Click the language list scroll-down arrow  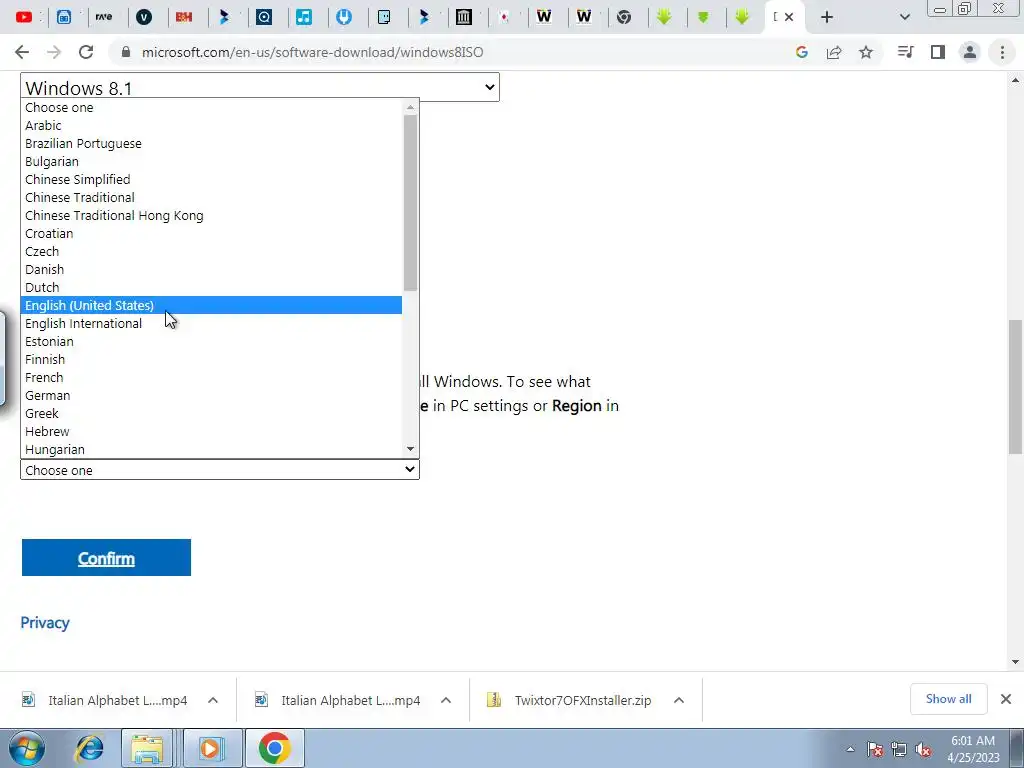click(x=410, y=449)
